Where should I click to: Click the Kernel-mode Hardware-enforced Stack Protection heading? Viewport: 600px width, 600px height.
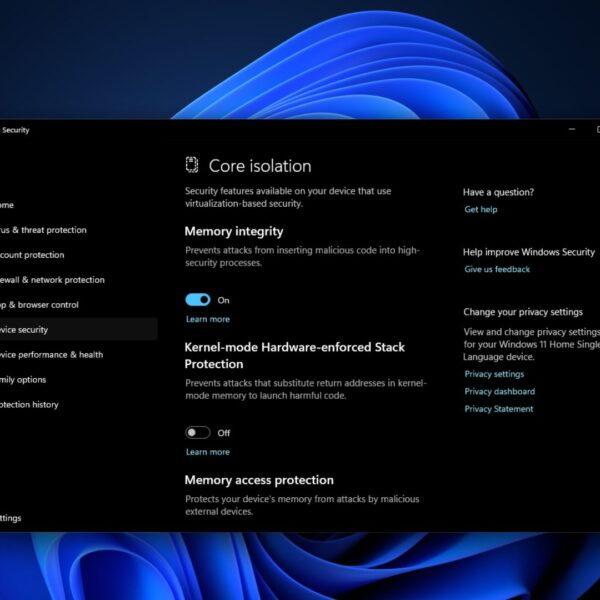pyautogui.click(x=294, y=355)
